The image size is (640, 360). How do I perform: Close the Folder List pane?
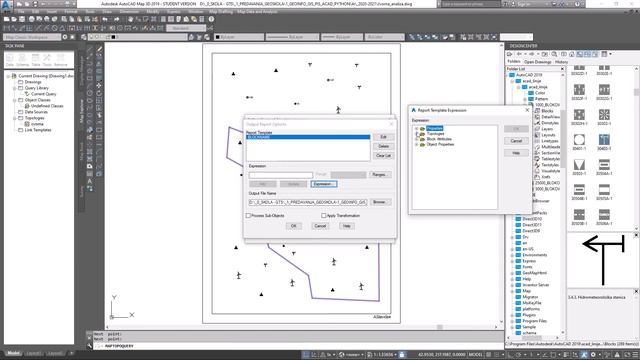(x=562, y=69)
